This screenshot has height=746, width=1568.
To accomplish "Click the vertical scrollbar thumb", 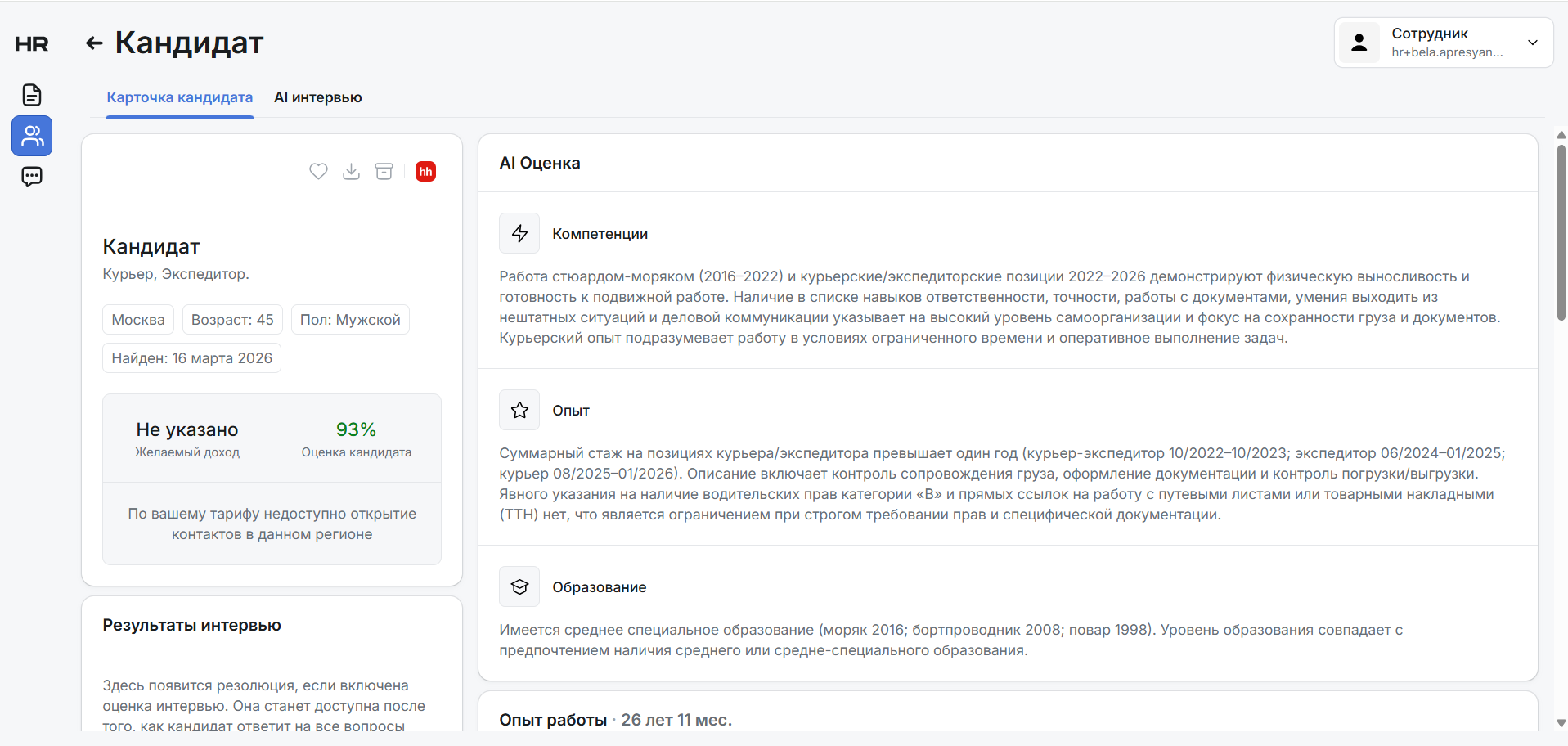I will 1561,233.
